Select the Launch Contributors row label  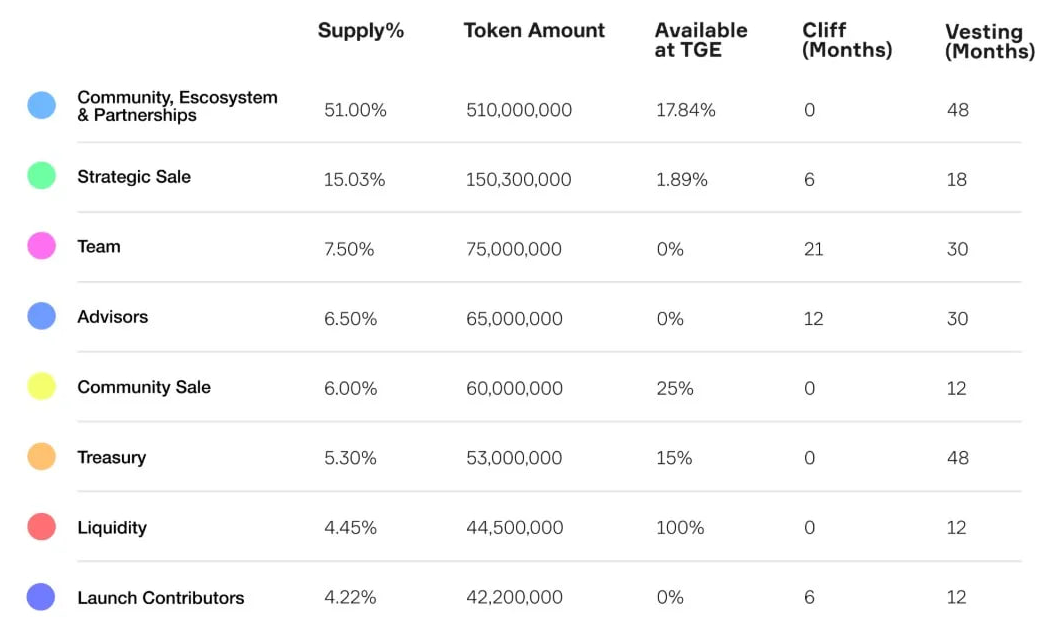point(161,598)
